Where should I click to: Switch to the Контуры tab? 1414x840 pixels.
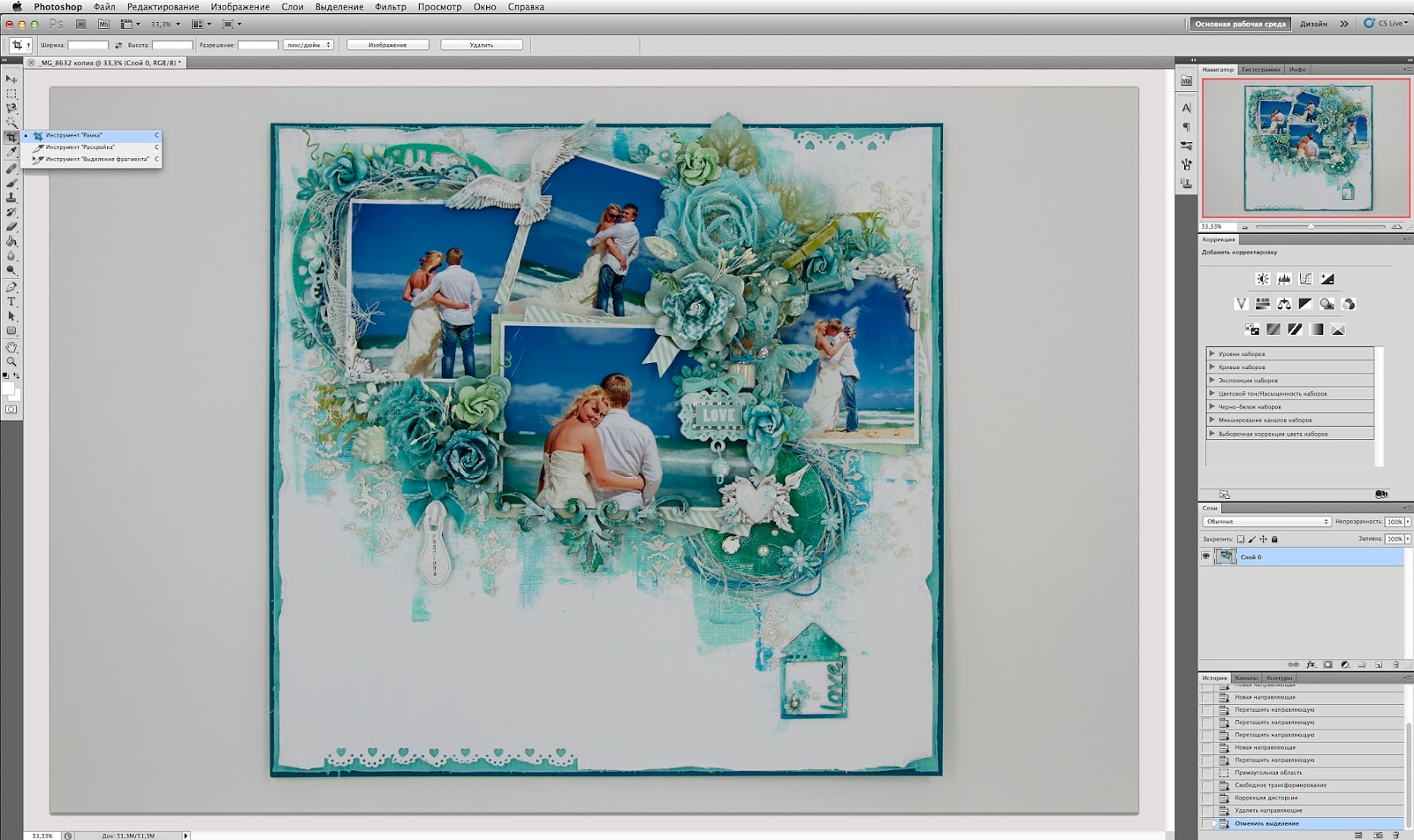(x=1279, y=678)
